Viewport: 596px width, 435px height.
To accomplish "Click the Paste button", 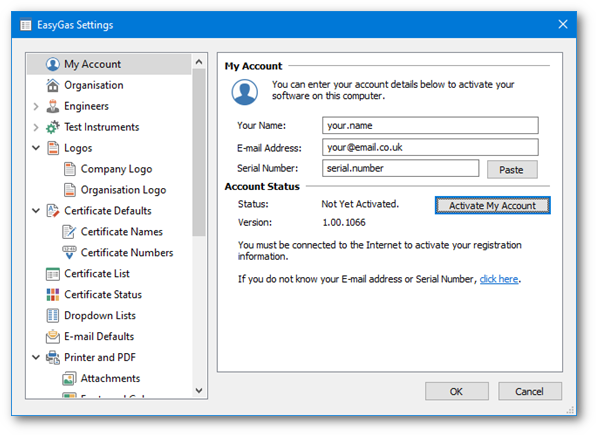I will (512, 170).
